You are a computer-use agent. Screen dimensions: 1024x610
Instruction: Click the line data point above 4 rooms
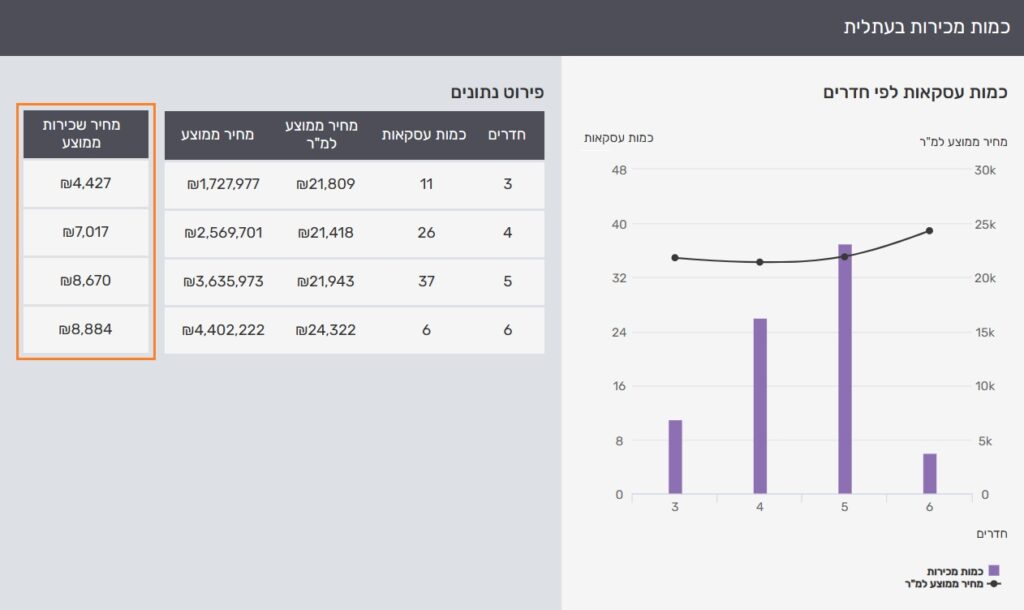(760, 262)
